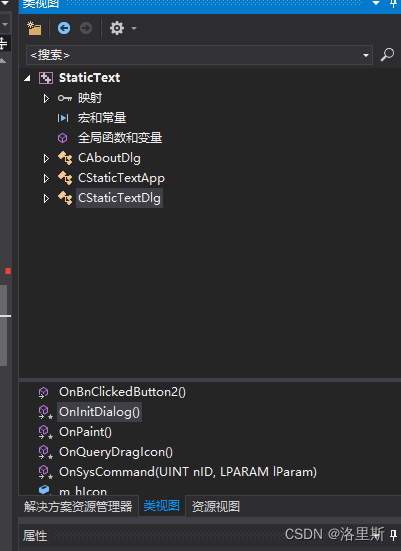Click the 属性 panel title
The width and height of the screenshot is (401, 551).
coord(35,536)
